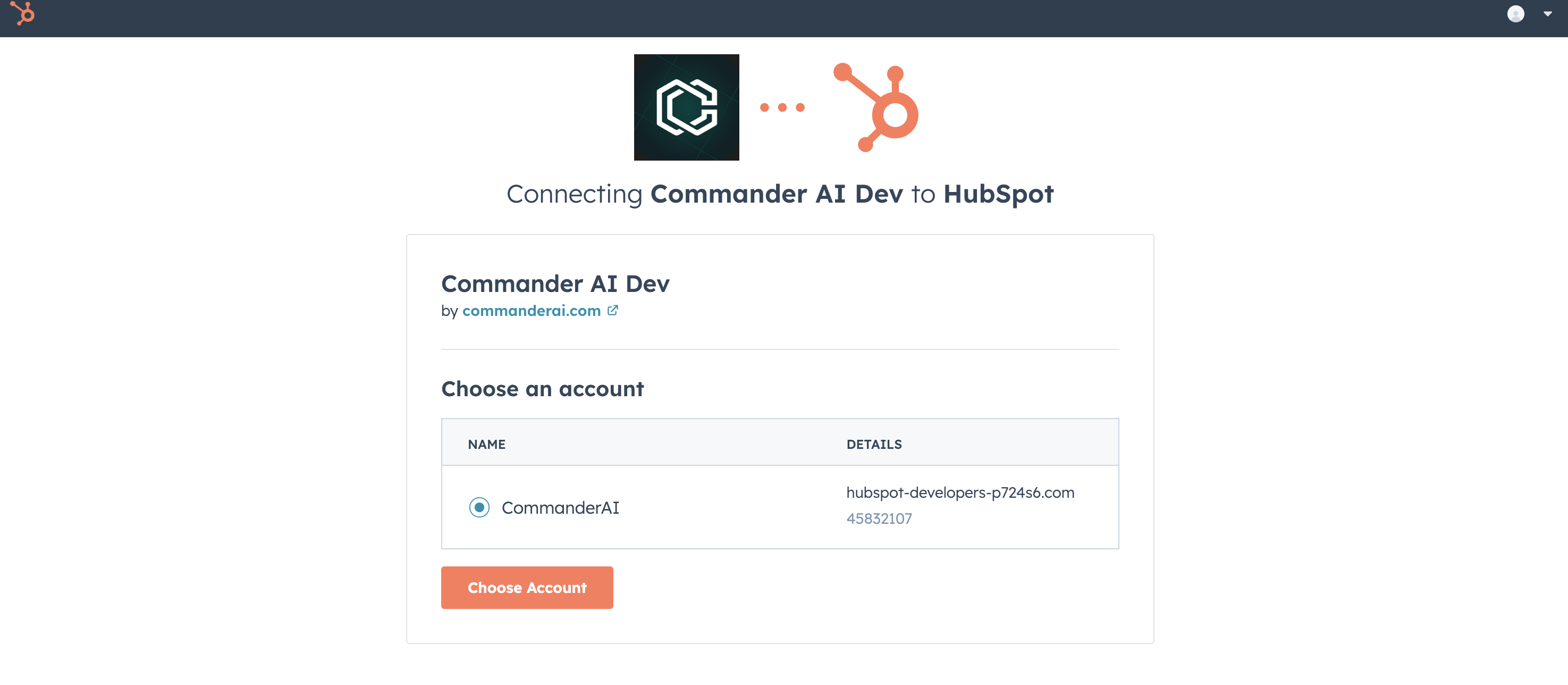Click the CommanderAI account name
This screenshot has width=1568, height=685.
point(560,507)
